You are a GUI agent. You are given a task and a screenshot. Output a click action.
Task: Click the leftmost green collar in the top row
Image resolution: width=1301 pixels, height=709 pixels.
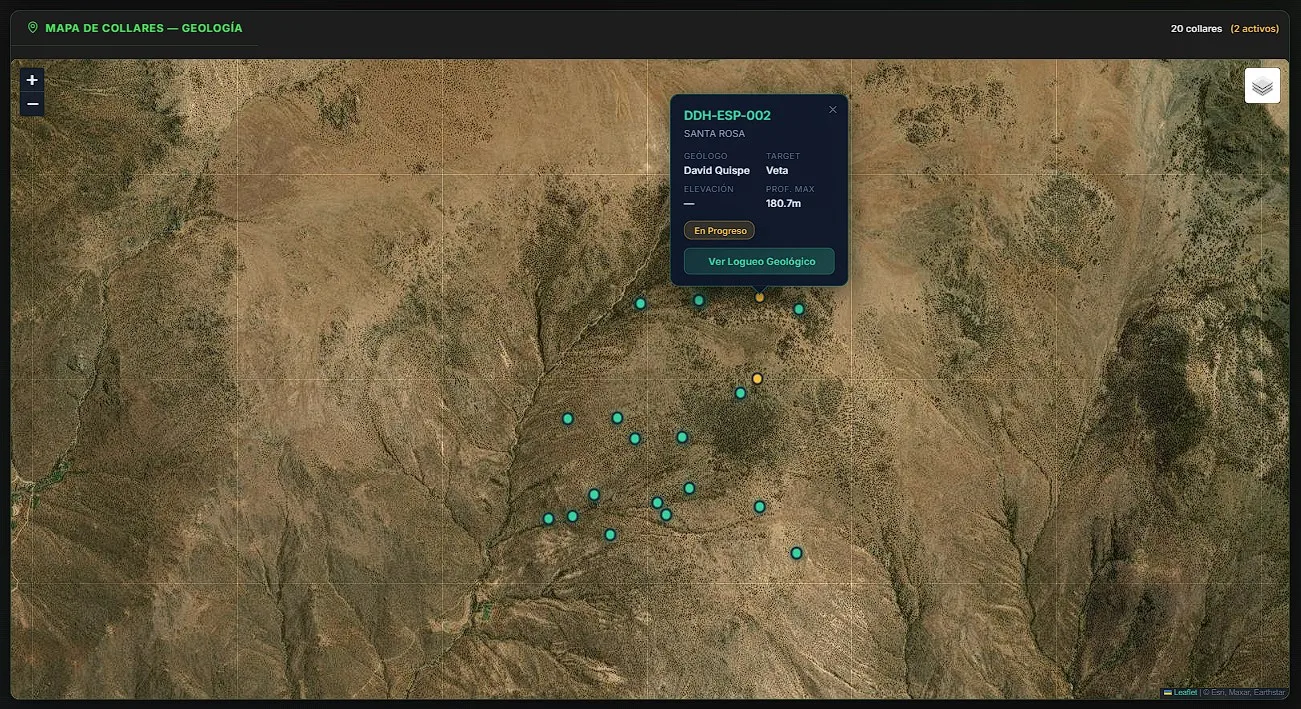coord(640,303)
